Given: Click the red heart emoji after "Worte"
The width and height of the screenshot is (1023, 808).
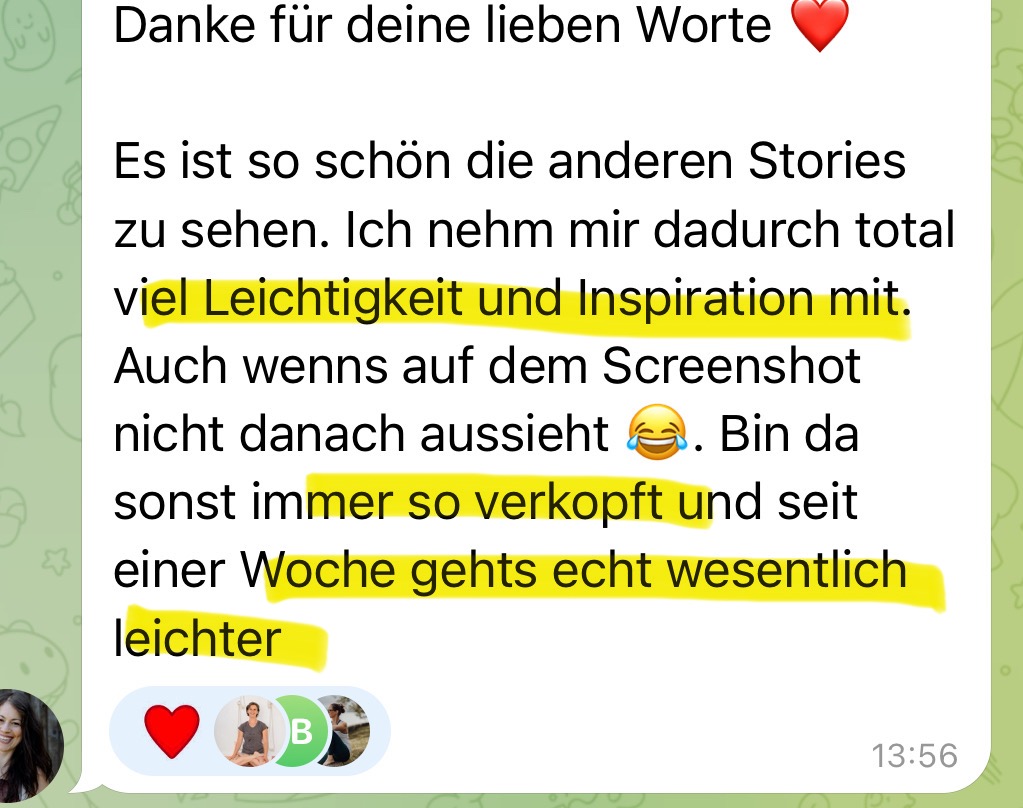Looking at the screenshot, I should [x=819, y=25].
